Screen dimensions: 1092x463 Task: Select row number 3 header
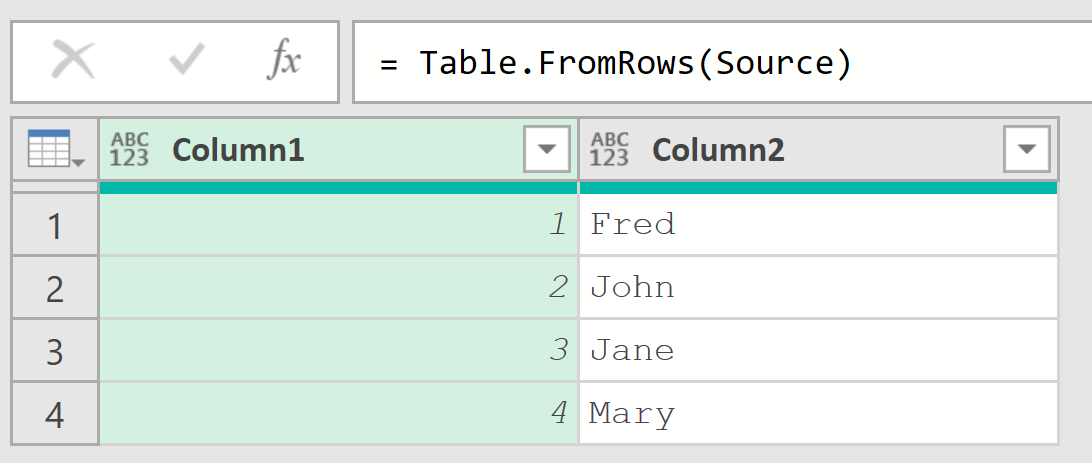click(x=55, y=350)
